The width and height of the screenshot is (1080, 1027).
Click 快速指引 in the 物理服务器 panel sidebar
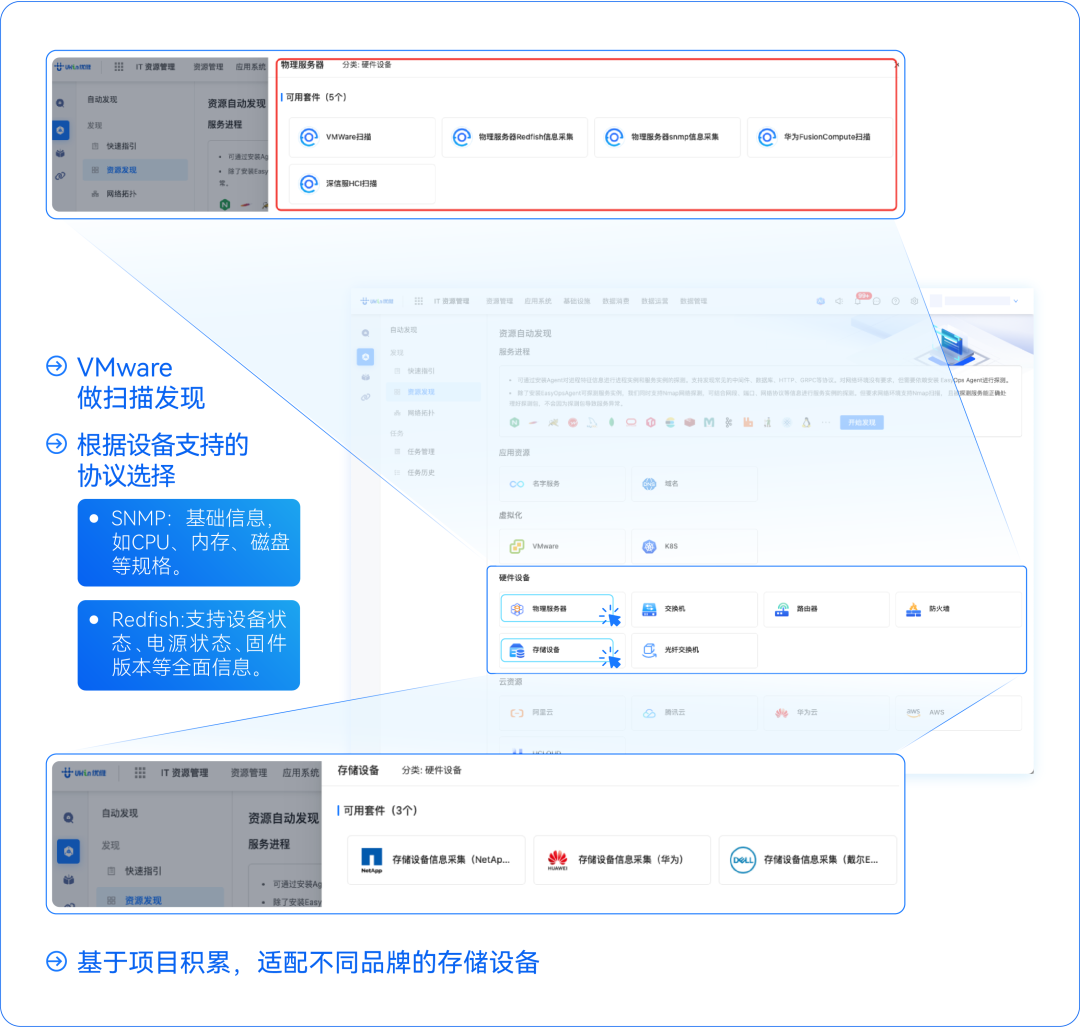122,146
